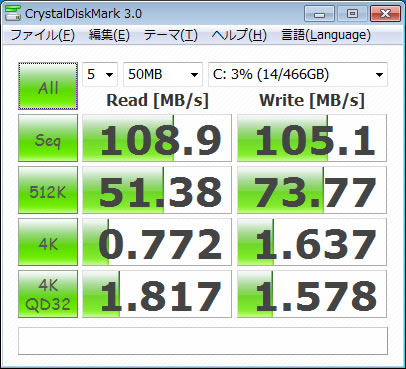
Task: Click the Read [MB/s] column header
Action: coord(157,101)
